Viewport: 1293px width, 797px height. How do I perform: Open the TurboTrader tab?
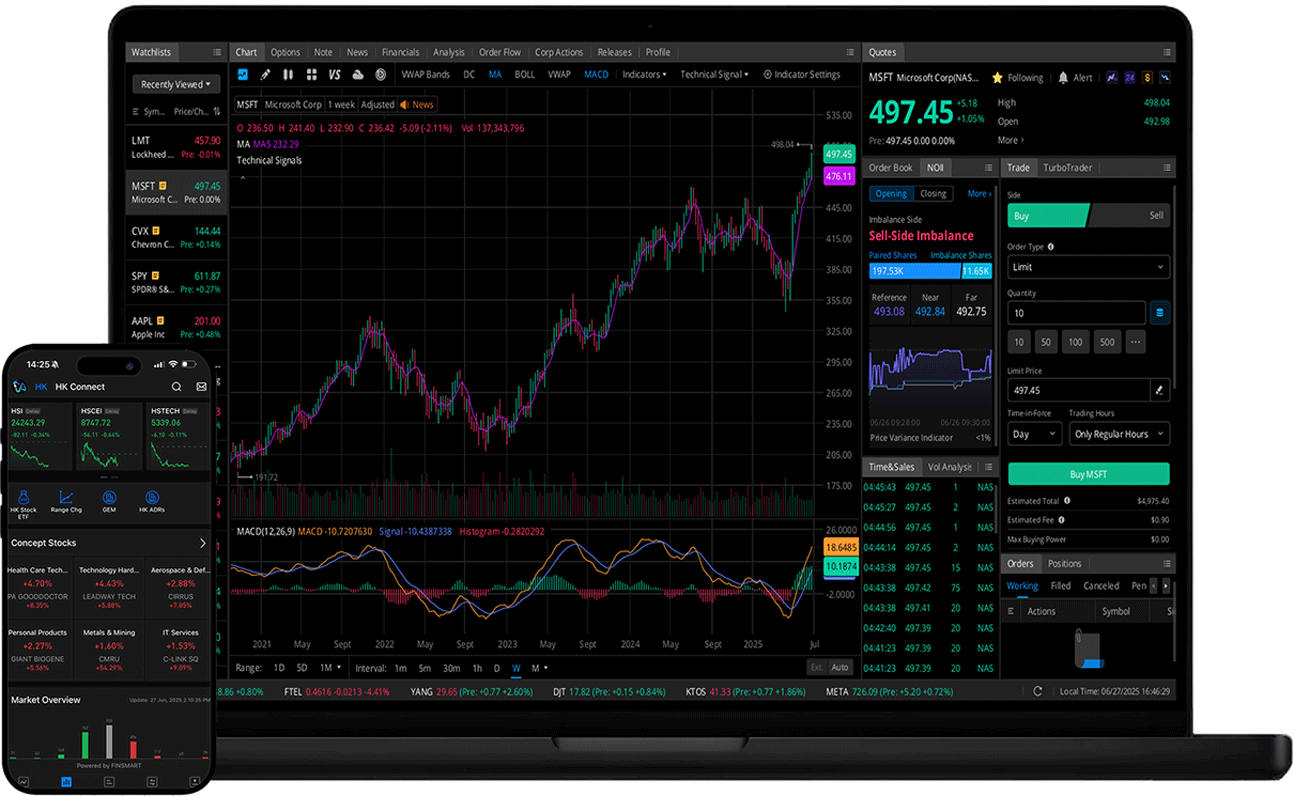pyautogui.click(x=1067, y=168)
